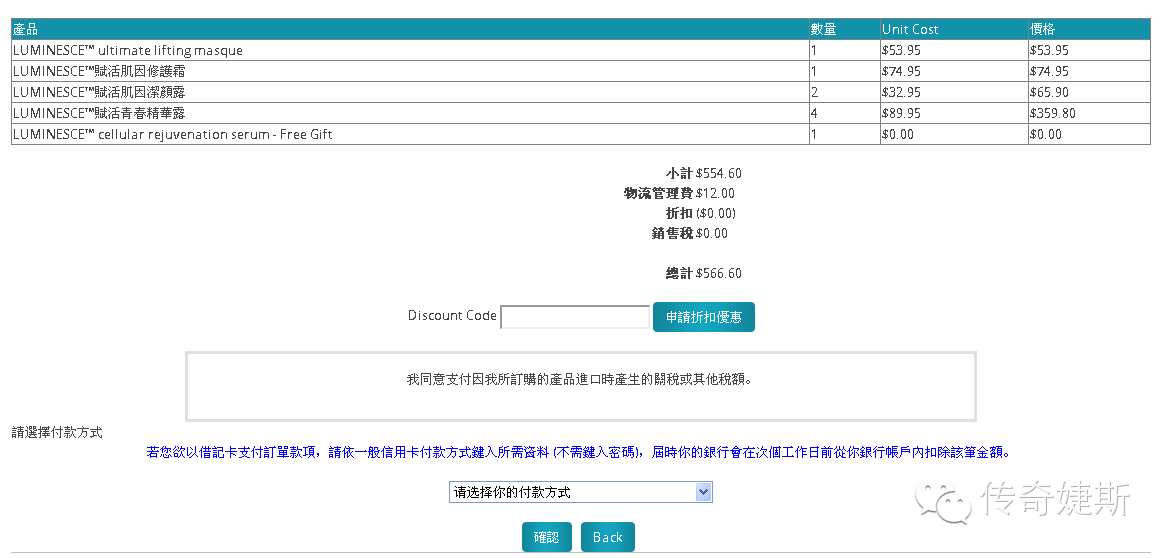Screen dimensions: 1167x558
Task: Open the 请选择你的付款方式 payment dropdown
Action: click(581, 492)
